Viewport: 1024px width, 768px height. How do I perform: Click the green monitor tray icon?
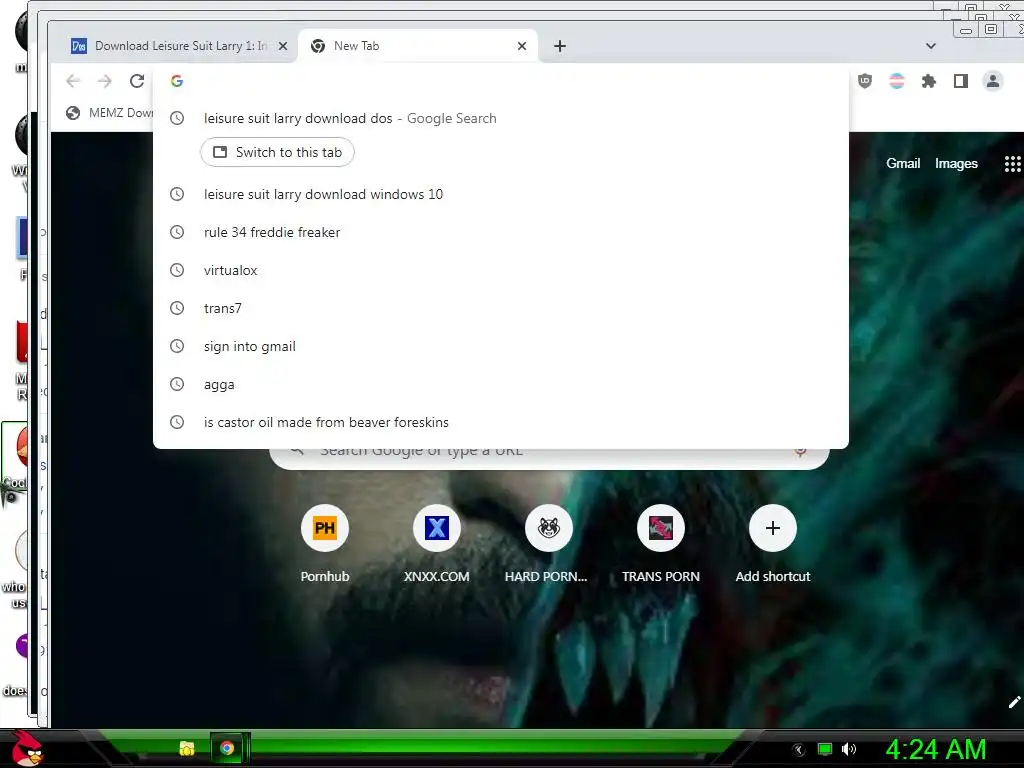tap(825, 749)
